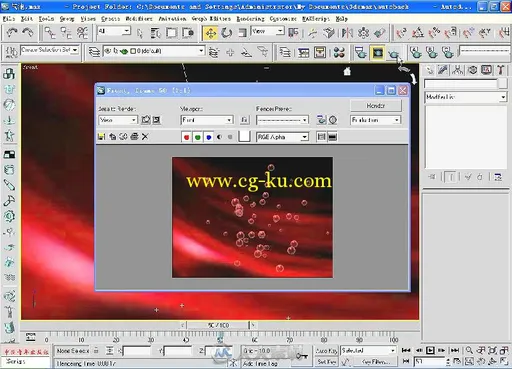Viewport: 512px width, 369px height.
Task: Jump to the end of animation
Action: click(455, 350)
